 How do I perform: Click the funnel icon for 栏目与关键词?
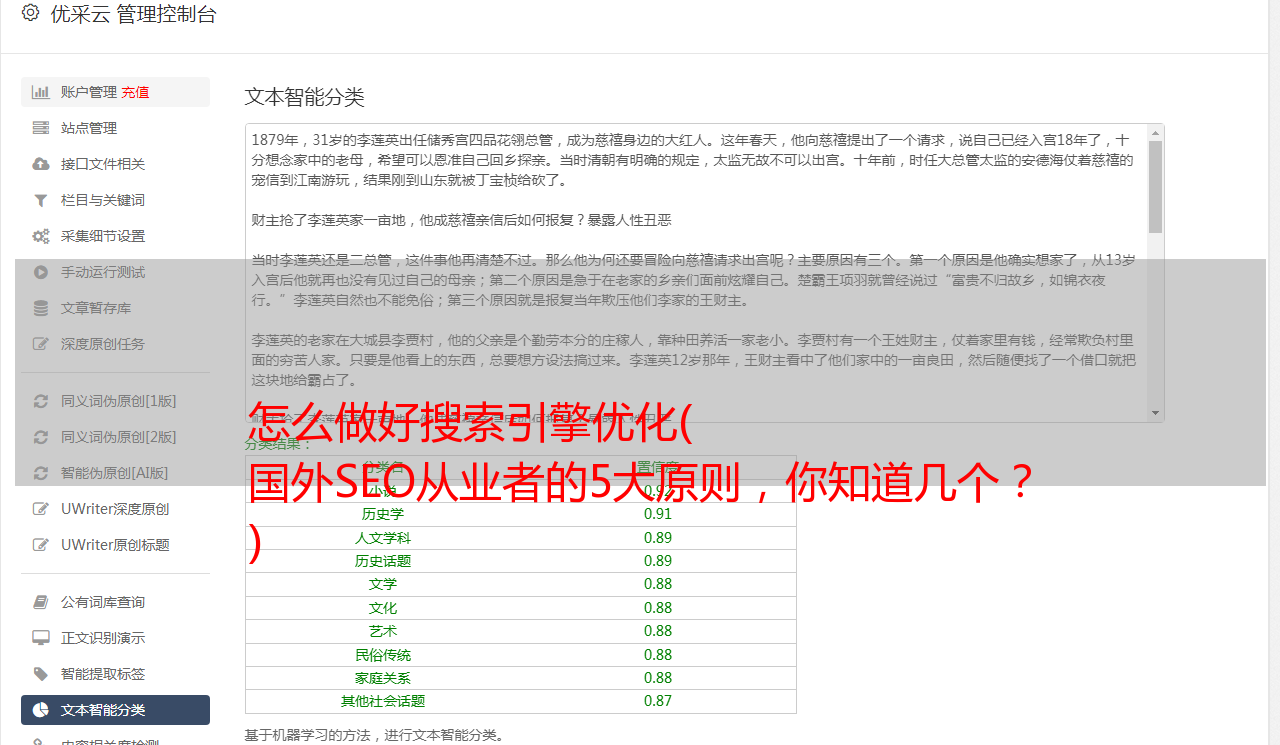point(41,200)
